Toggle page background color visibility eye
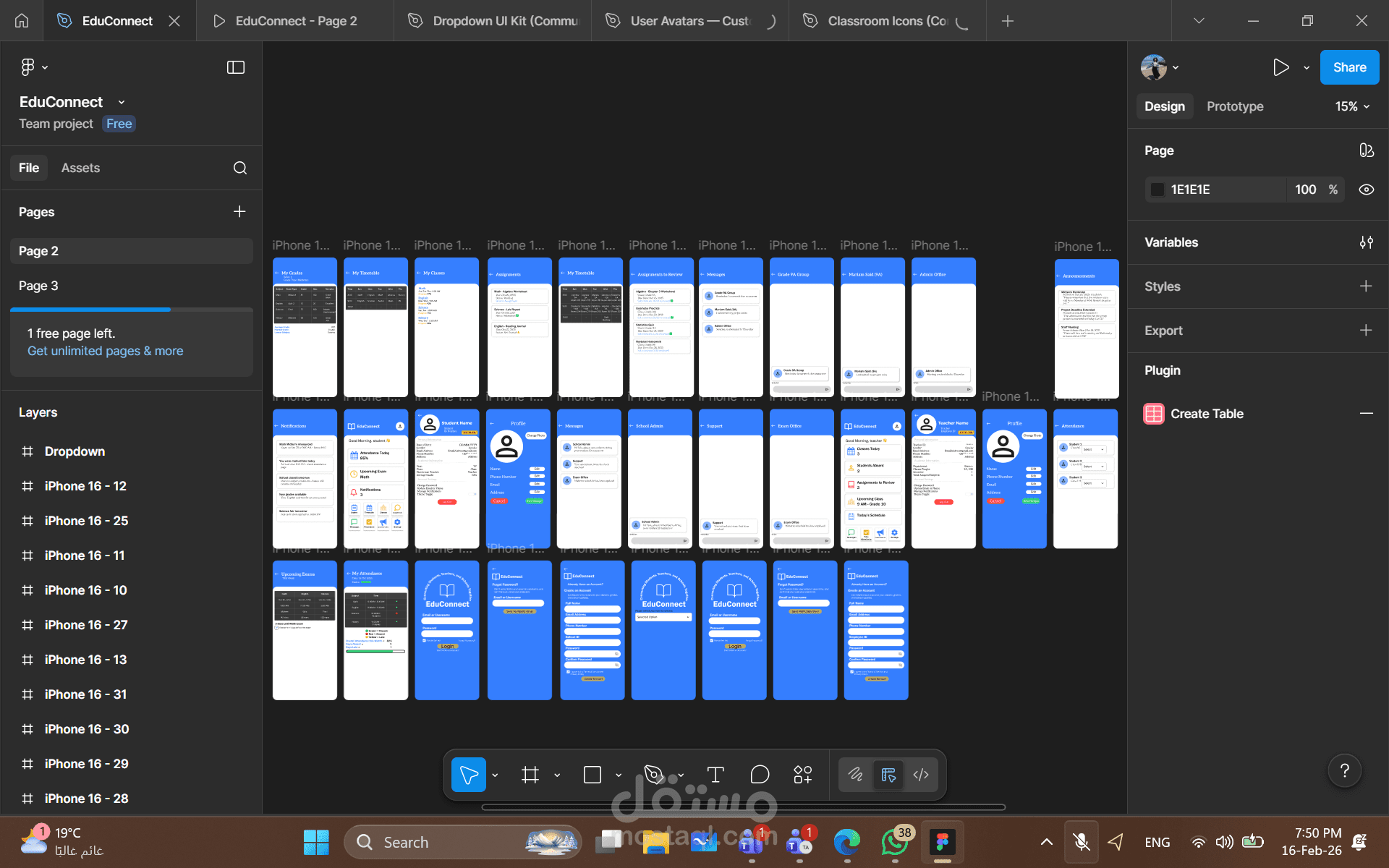The image size is (1389, 868). coord(1366,190)
